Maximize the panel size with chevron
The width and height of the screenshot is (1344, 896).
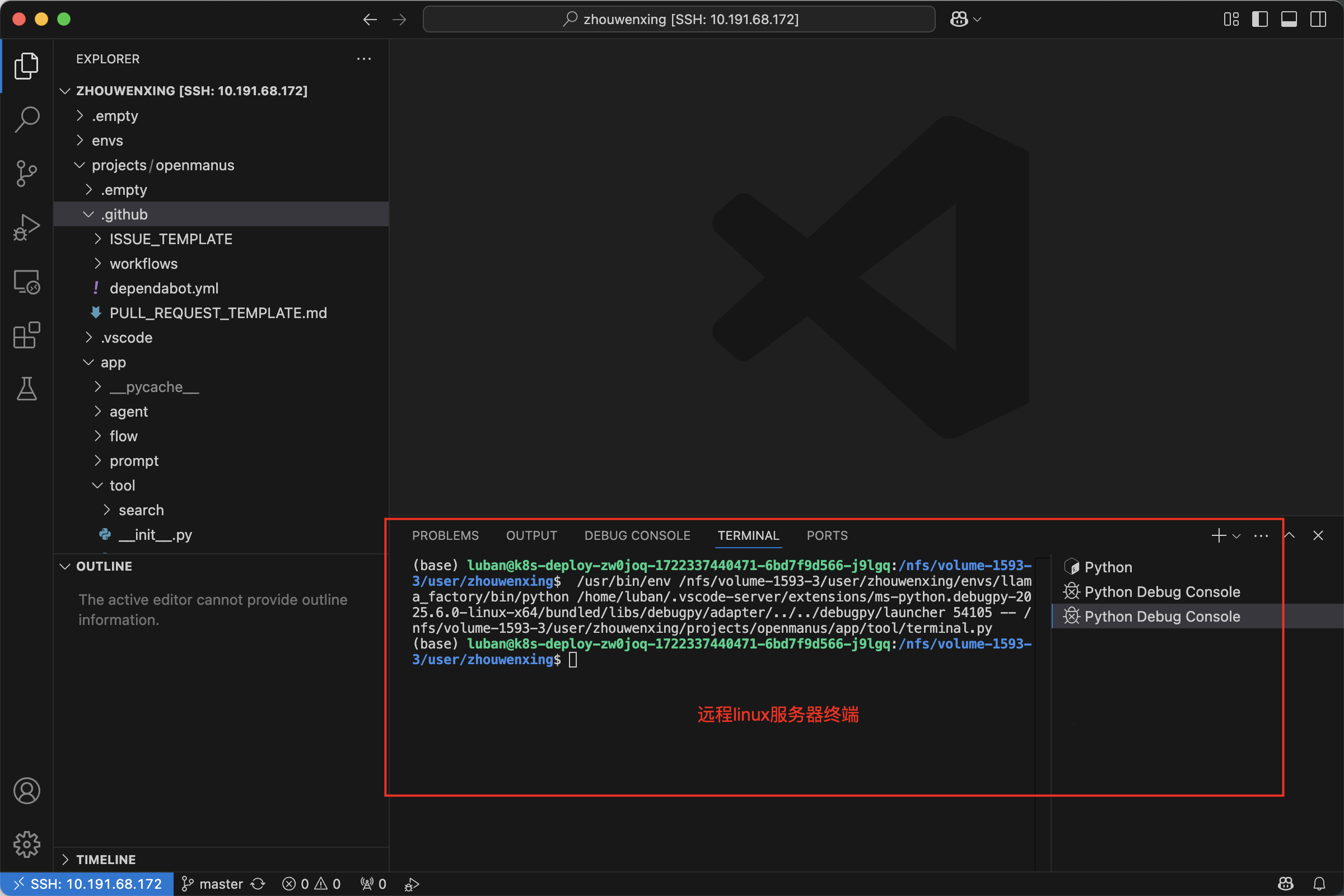[x=1289, y=535]
